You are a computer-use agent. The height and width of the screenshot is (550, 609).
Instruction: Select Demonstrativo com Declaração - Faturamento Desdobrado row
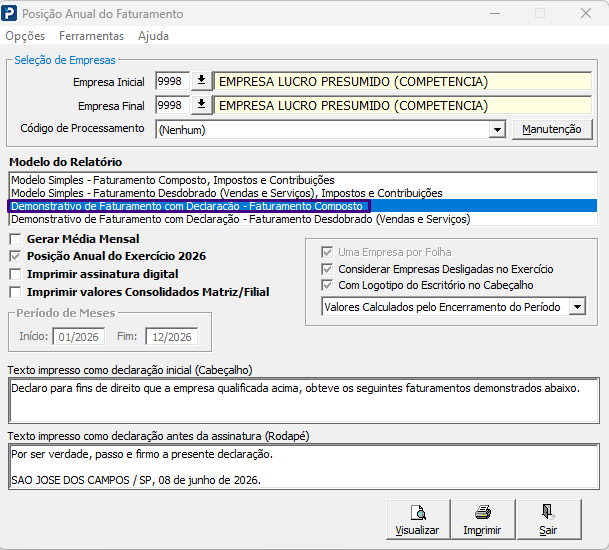(x=303, y=219)
